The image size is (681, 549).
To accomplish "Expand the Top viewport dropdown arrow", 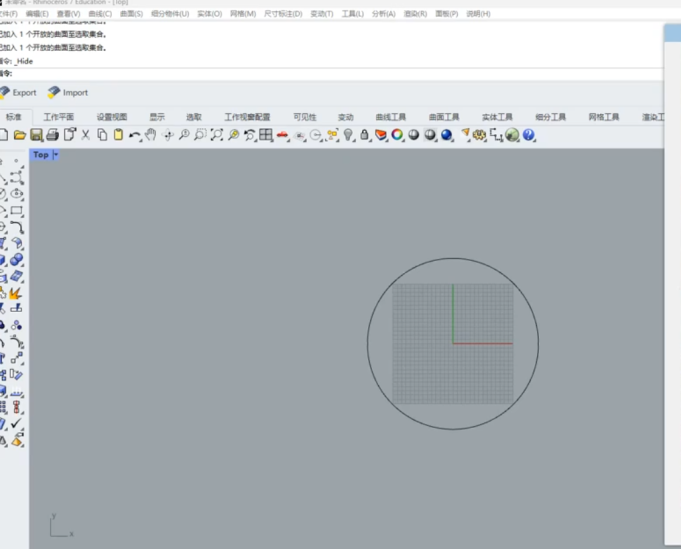I will (56, 155).
